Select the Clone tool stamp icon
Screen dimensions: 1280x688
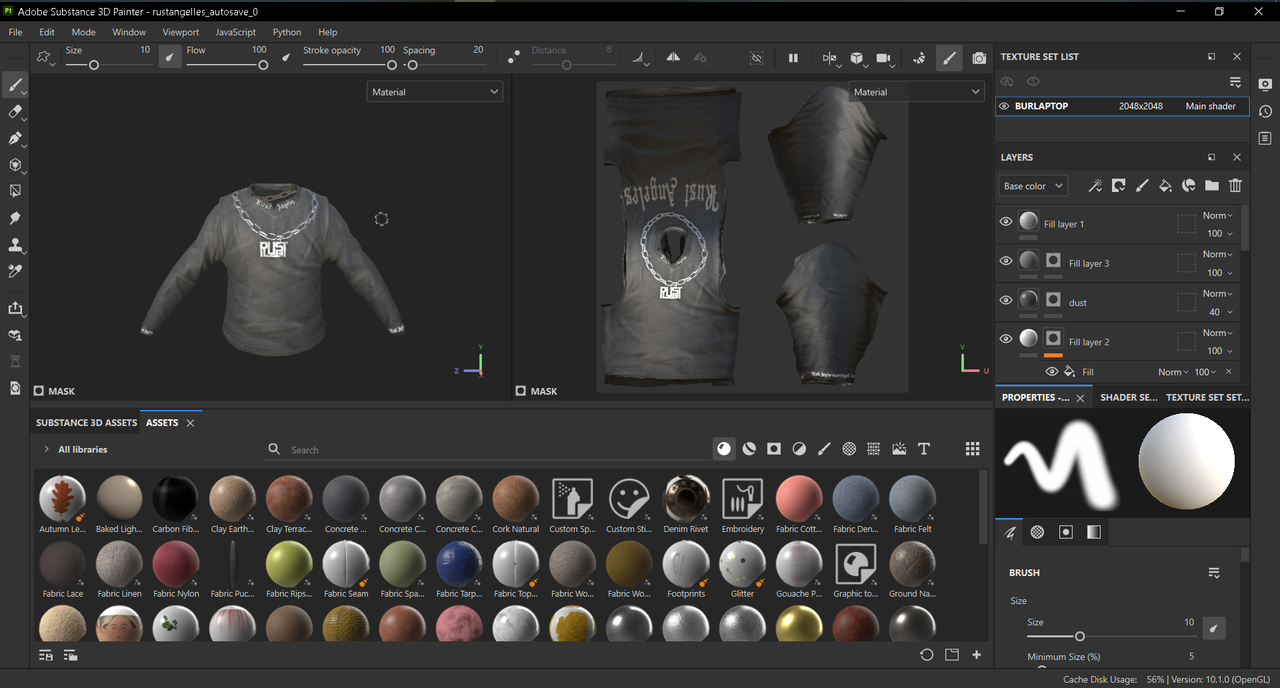coord(16,244)
